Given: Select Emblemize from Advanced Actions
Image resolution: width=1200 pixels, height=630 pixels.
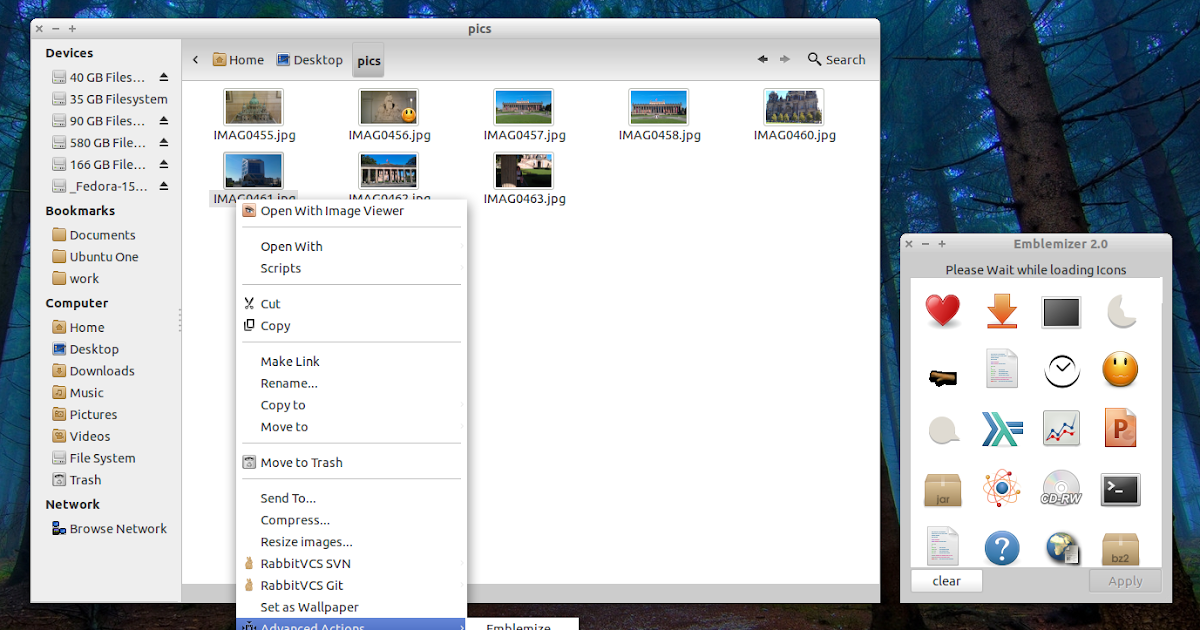Looking at the screenshot, I should tap(522, 626).
